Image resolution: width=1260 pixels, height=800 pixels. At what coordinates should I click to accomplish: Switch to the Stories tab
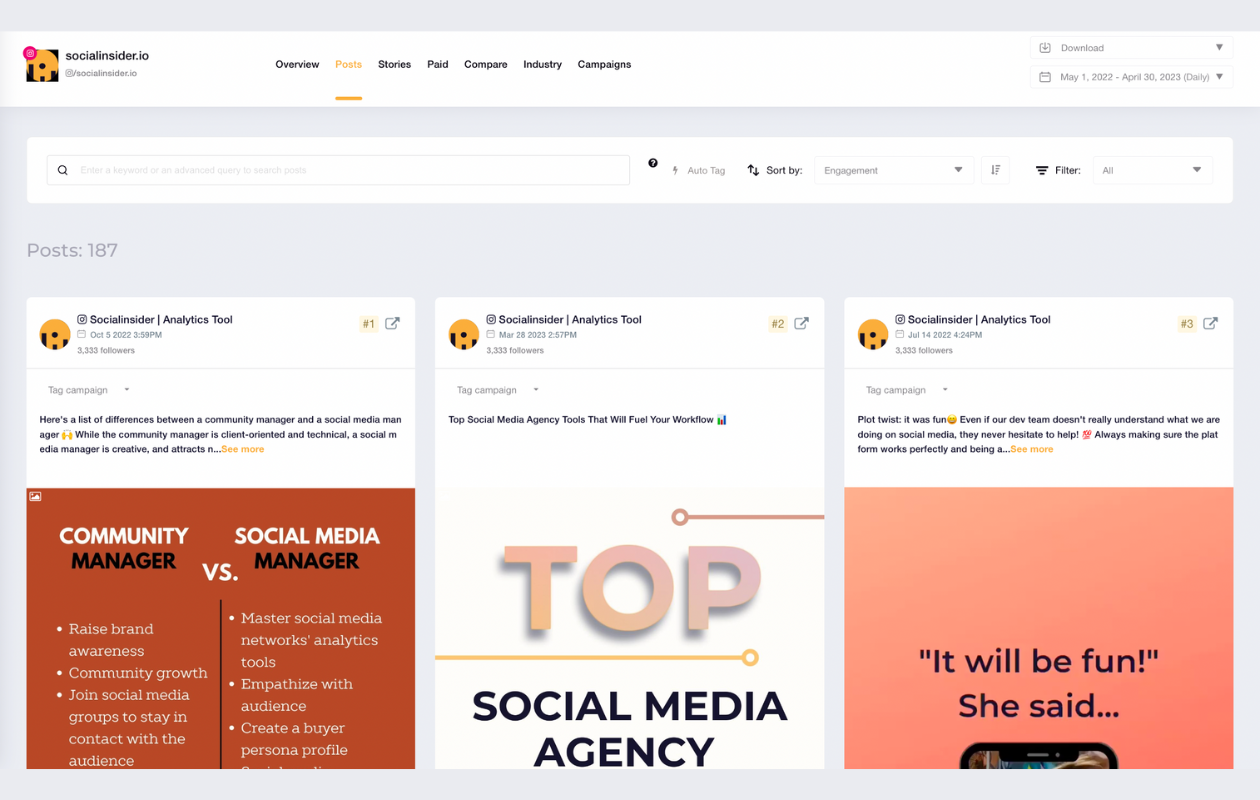point(394,64)
